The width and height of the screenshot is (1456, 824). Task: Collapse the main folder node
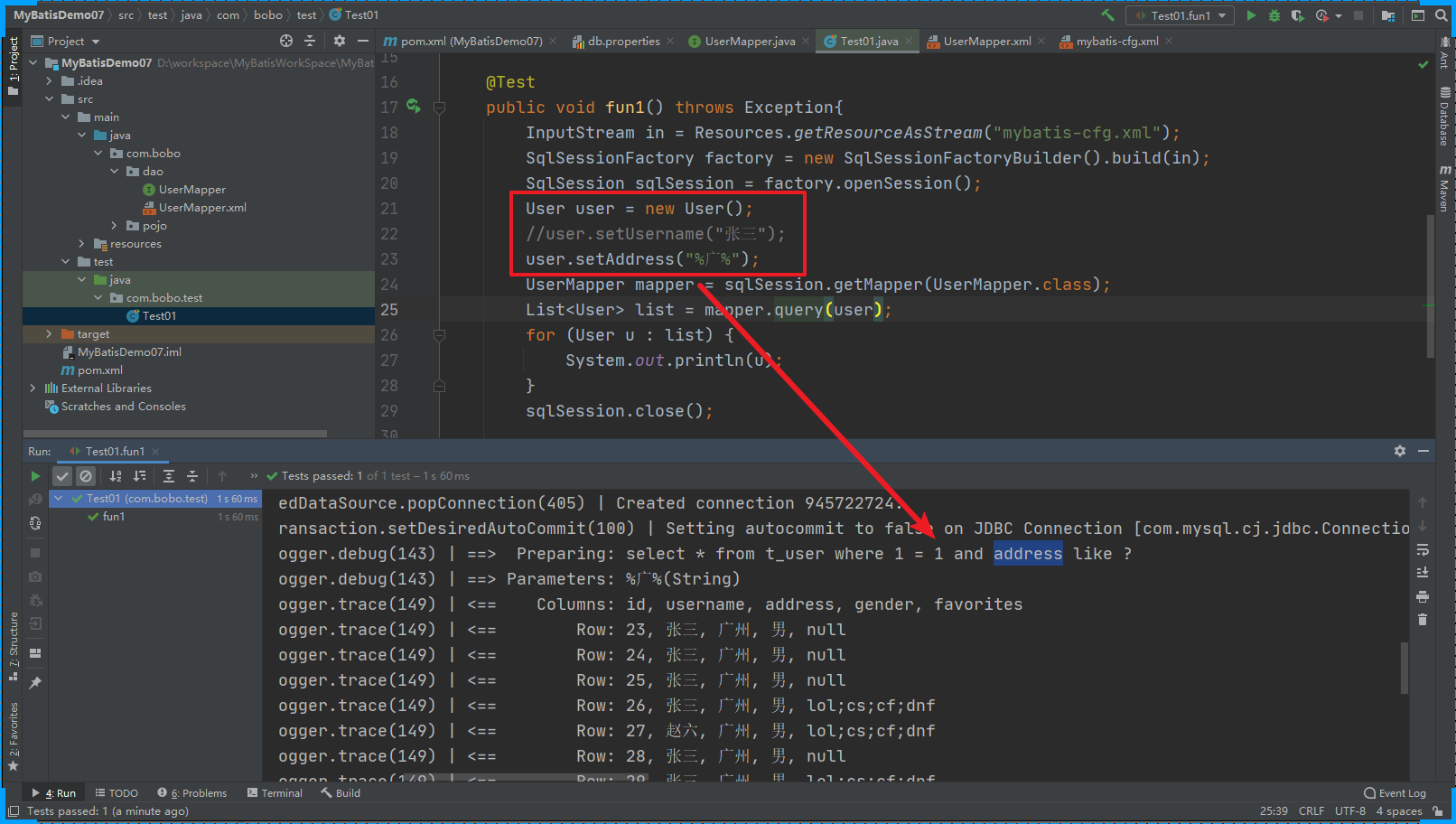tap(66, 117)
